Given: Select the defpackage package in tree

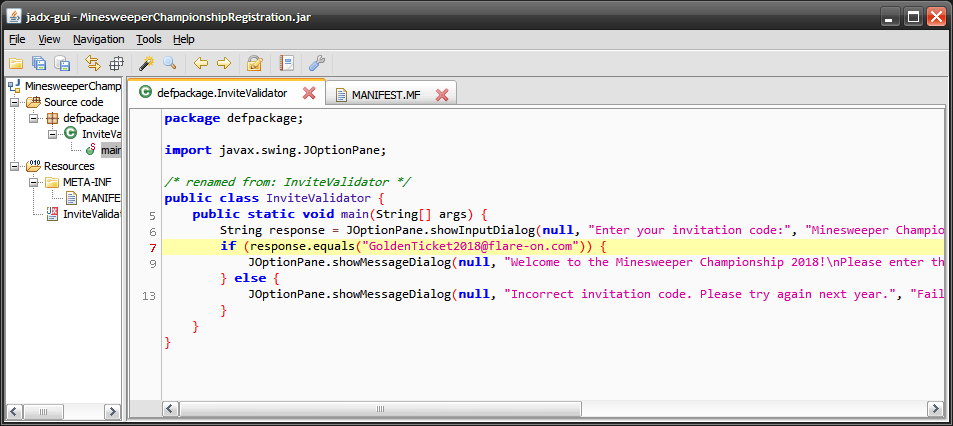Looking at the screenshot, I should click(91, 118).
